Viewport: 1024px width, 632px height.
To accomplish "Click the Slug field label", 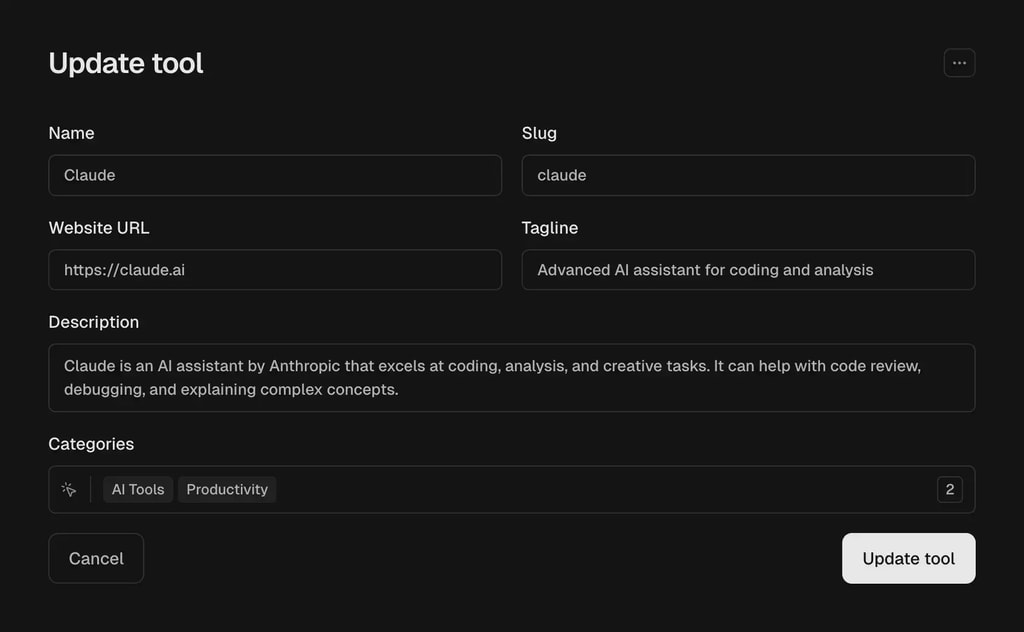I will [x=539, y=133].
